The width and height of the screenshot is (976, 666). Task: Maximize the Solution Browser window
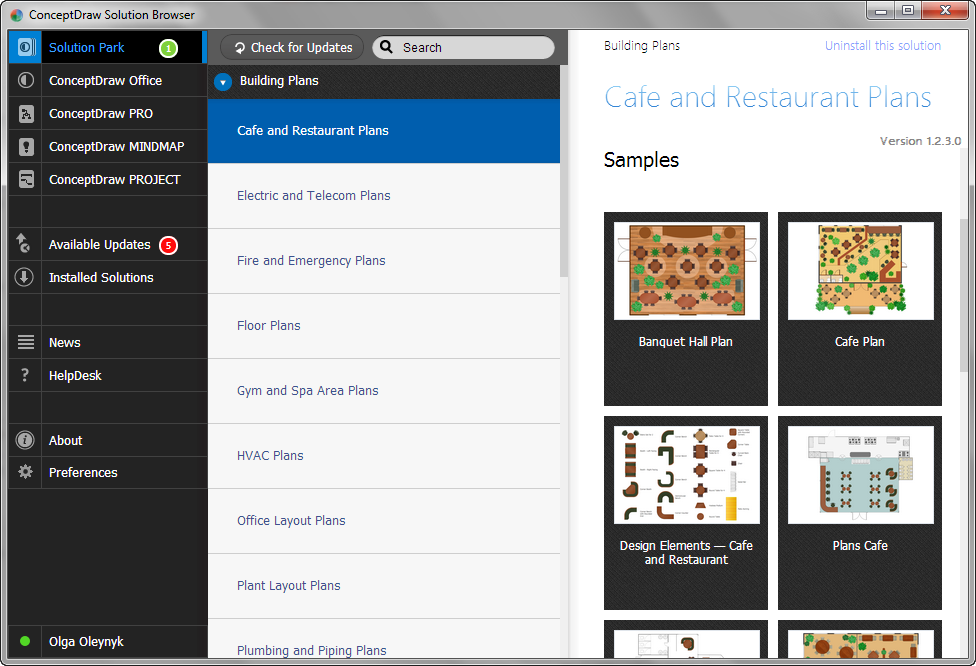[x=908, y=11]
